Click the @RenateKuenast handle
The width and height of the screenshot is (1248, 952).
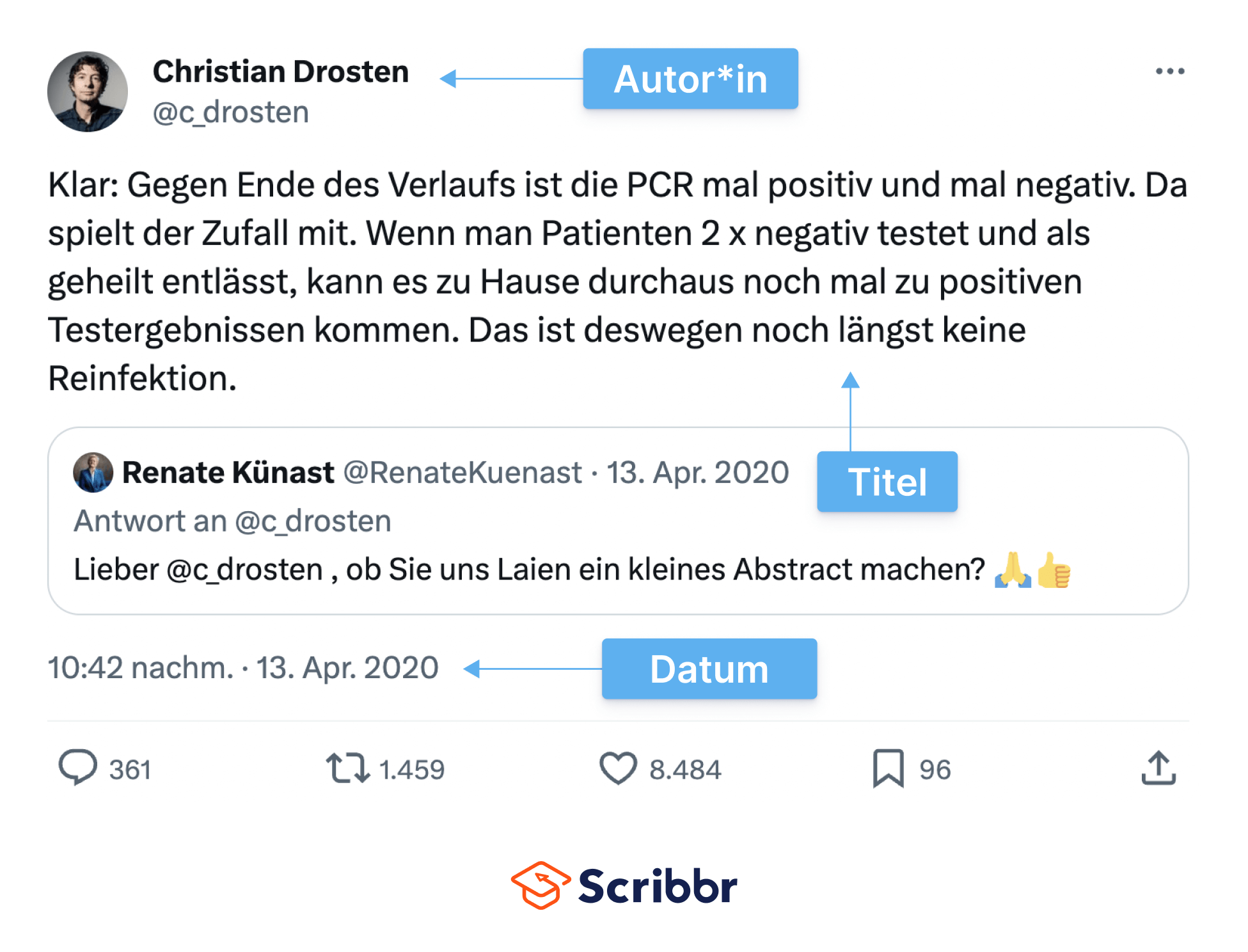pyautogui.click(x=462, y=473)
